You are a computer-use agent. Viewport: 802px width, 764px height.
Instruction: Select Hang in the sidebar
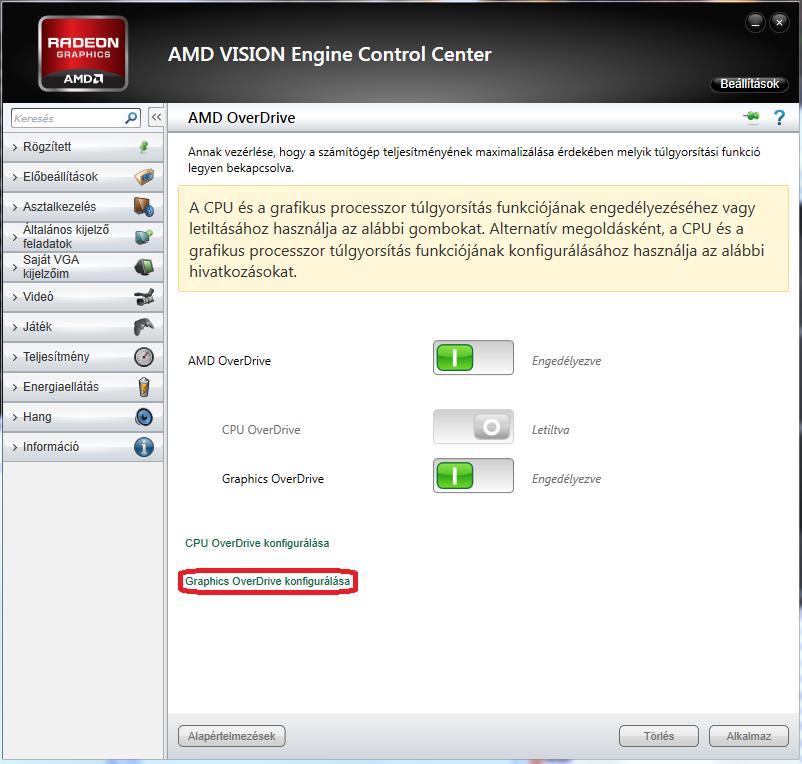83,417
